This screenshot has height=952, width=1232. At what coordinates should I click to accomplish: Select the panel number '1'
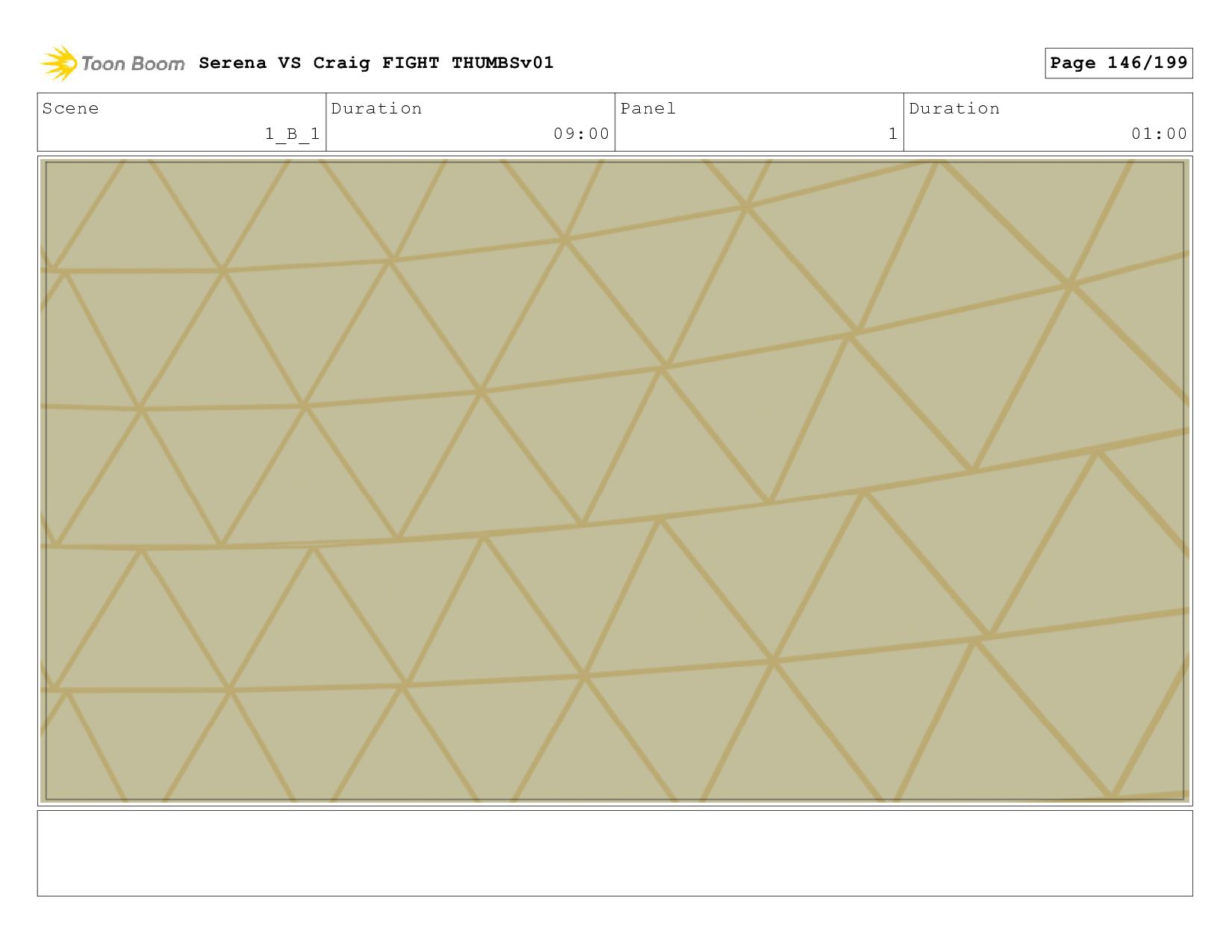coord(893,134)
